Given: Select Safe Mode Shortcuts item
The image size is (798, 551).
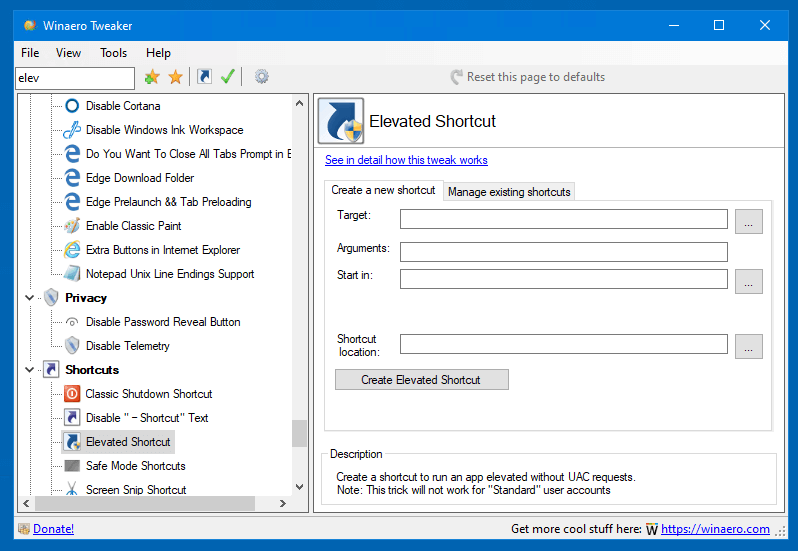Looking at the screenshot, I should [135, 466].
